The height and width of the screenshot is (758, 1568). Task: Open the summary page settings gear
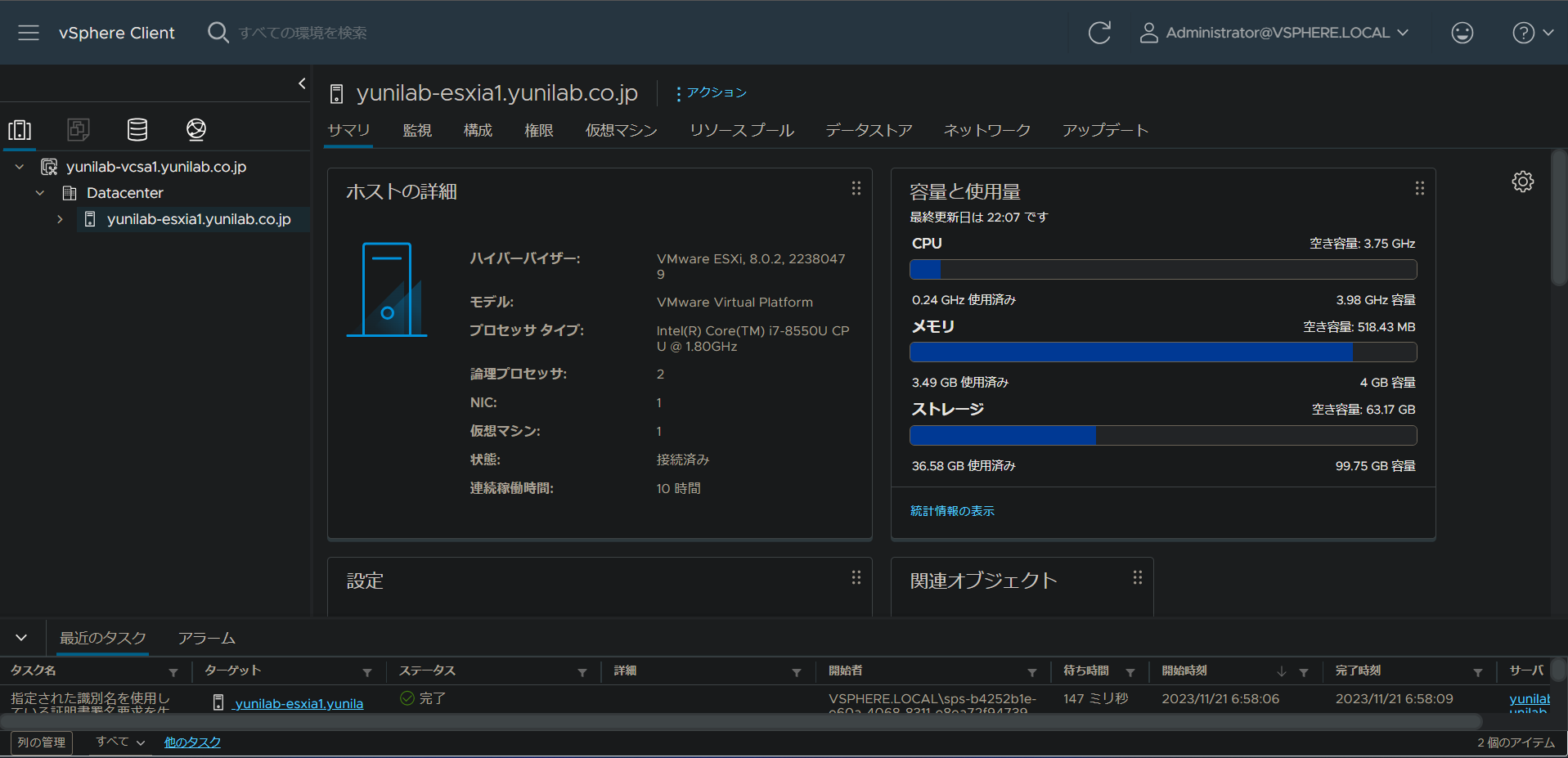pos(1522,182)
